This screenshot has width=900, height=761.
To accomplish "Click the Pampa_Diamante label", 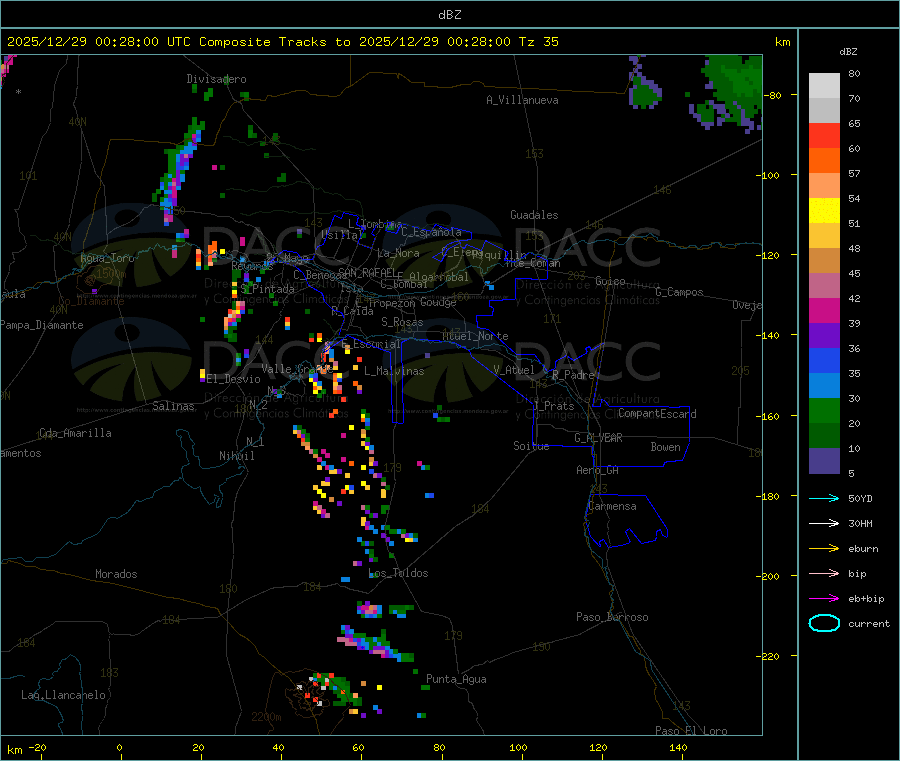I will pyautogui.click(x=41, y=325).
